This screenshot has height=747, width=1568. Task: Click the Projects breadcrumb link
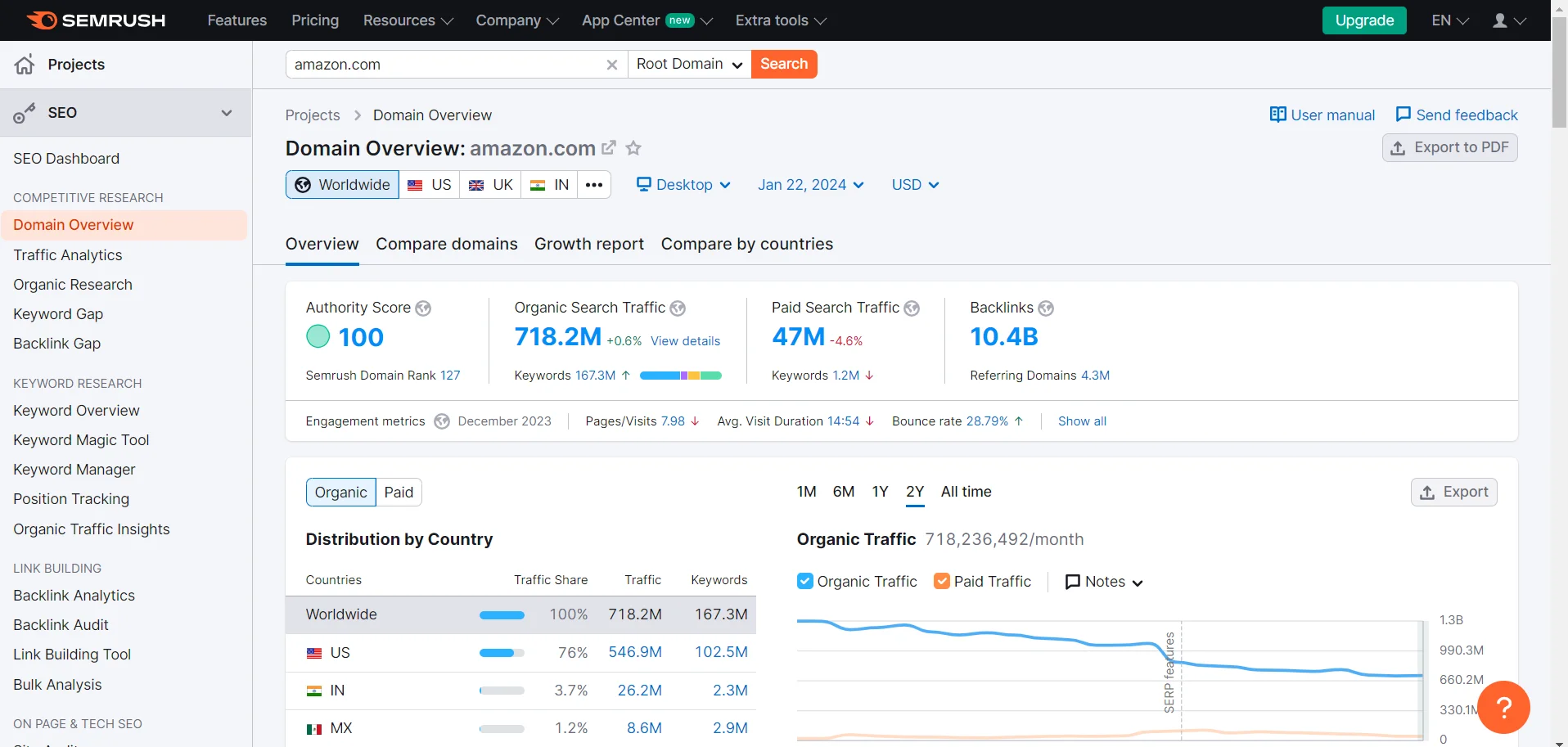click(x=313, y=115)
